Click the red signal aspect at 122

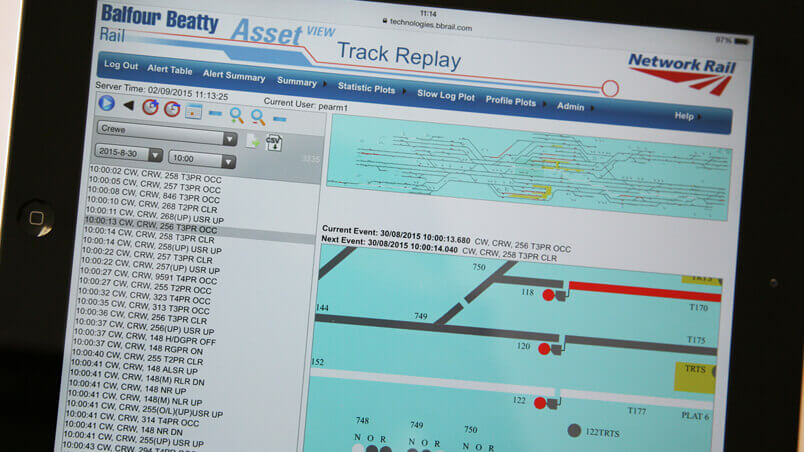(539, 403)
